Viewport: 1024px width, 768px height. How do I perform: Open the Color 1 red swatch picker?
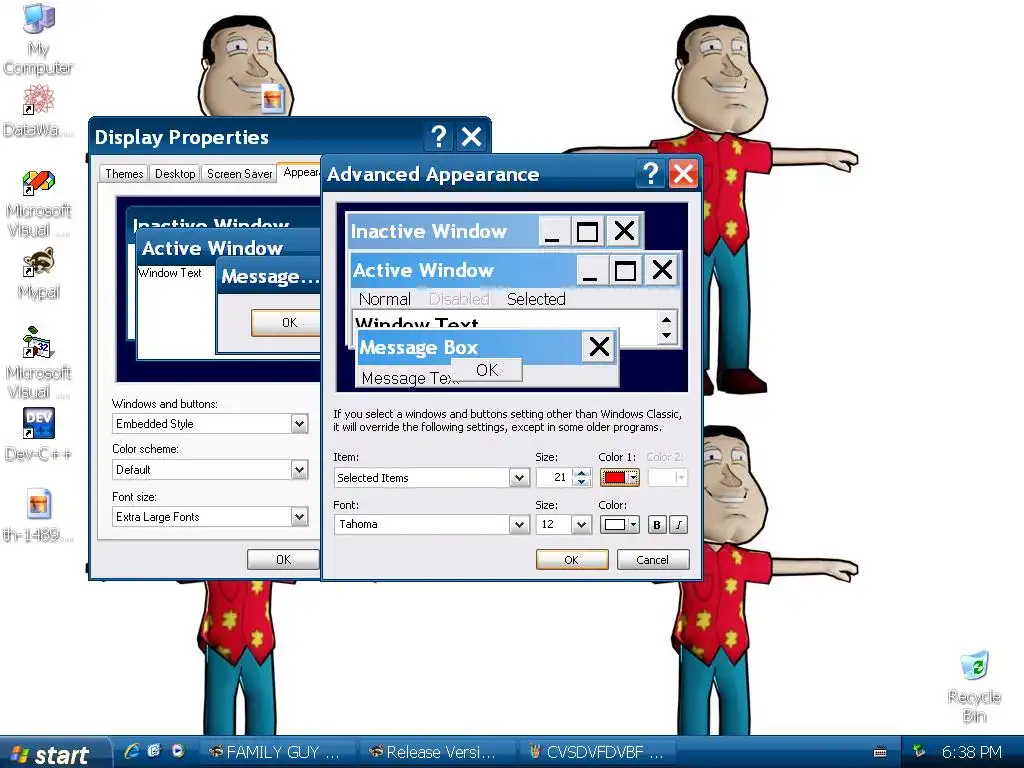tap(620, 477)
